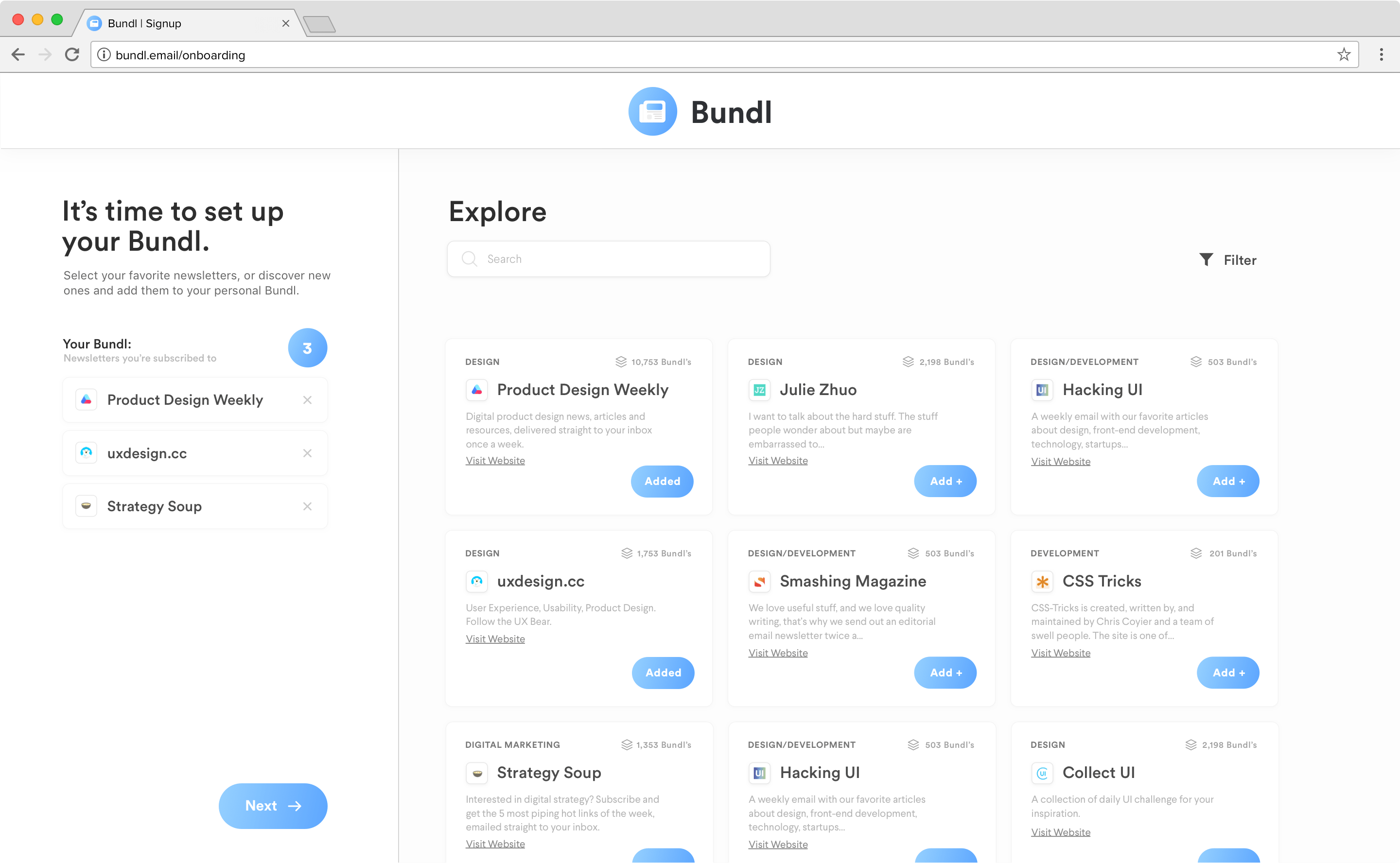
Task: Click stack icon beside 10,753 Bundl's
Action: 621,362
